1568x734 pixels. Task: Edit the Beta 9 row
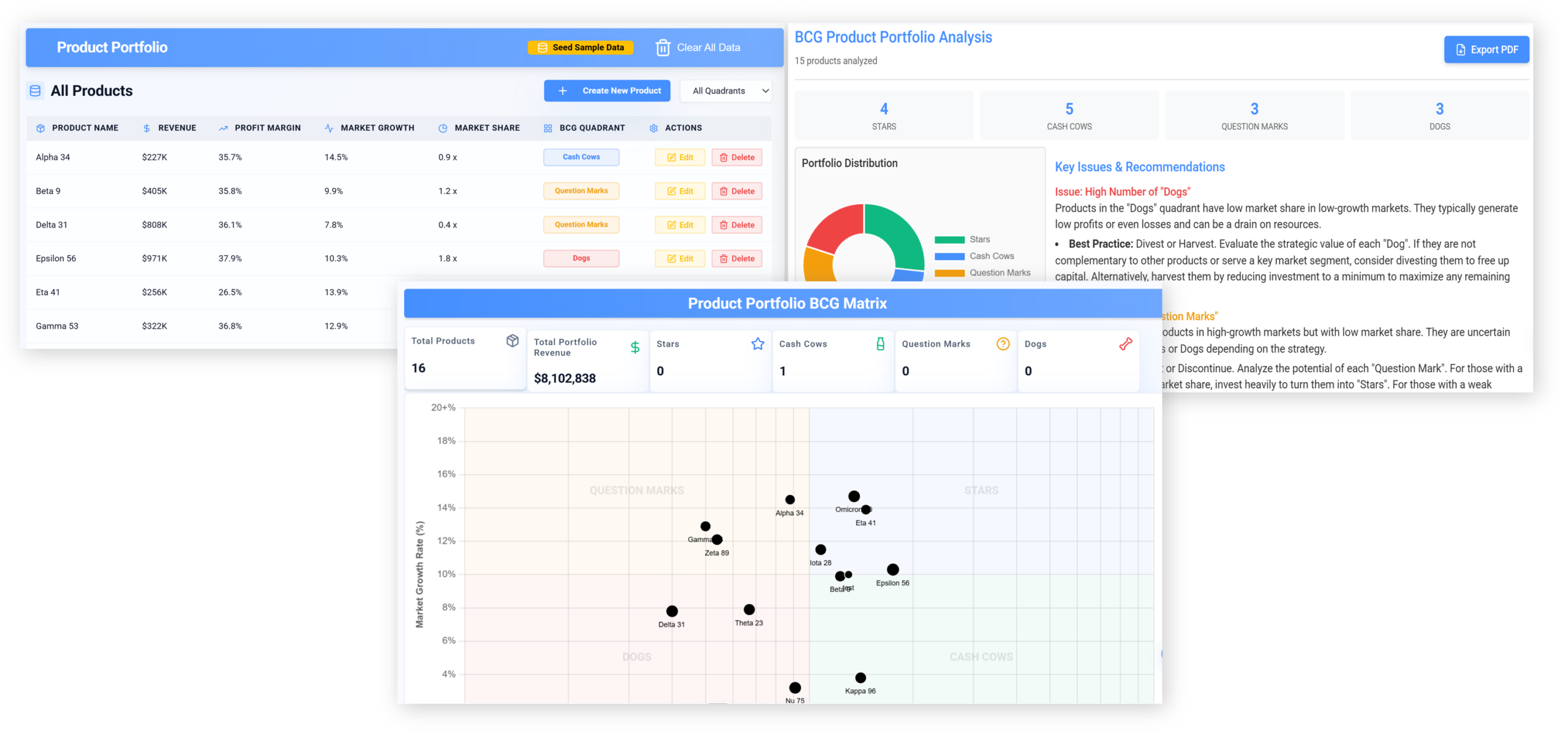[679, 191]
